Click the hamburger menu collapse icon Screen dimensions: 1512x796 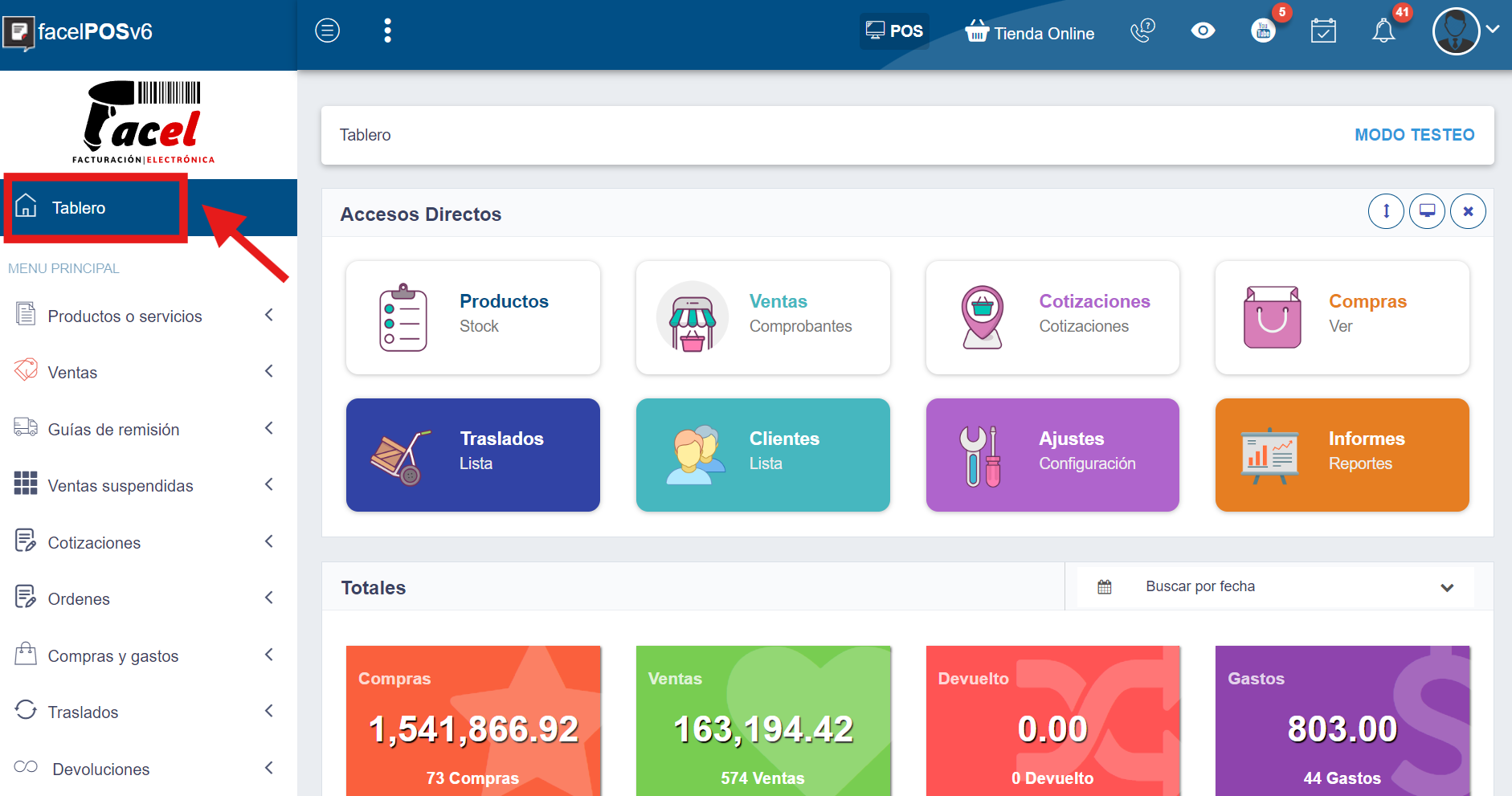point(327,31)
